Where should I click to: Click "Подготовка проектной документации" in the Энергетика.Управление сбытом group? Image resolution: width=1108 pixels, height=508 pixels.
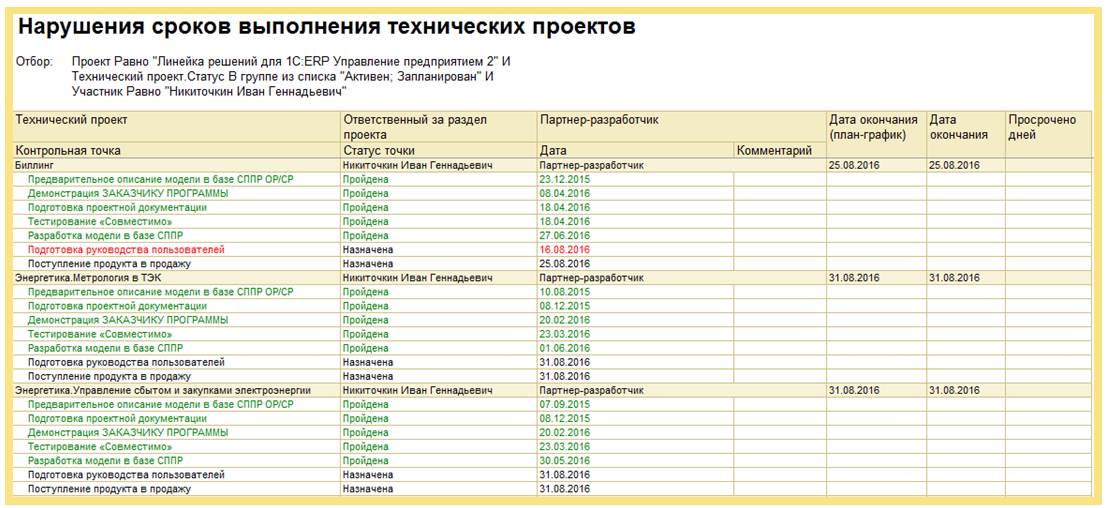coord(117,418)
